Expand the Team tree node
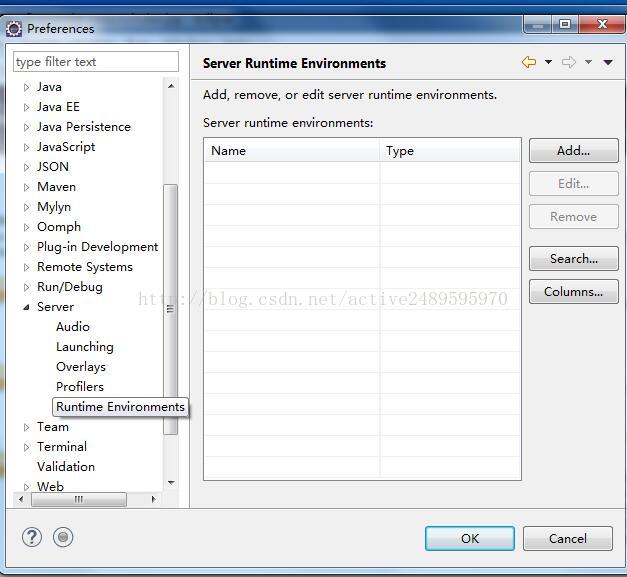 click(26, 427)
